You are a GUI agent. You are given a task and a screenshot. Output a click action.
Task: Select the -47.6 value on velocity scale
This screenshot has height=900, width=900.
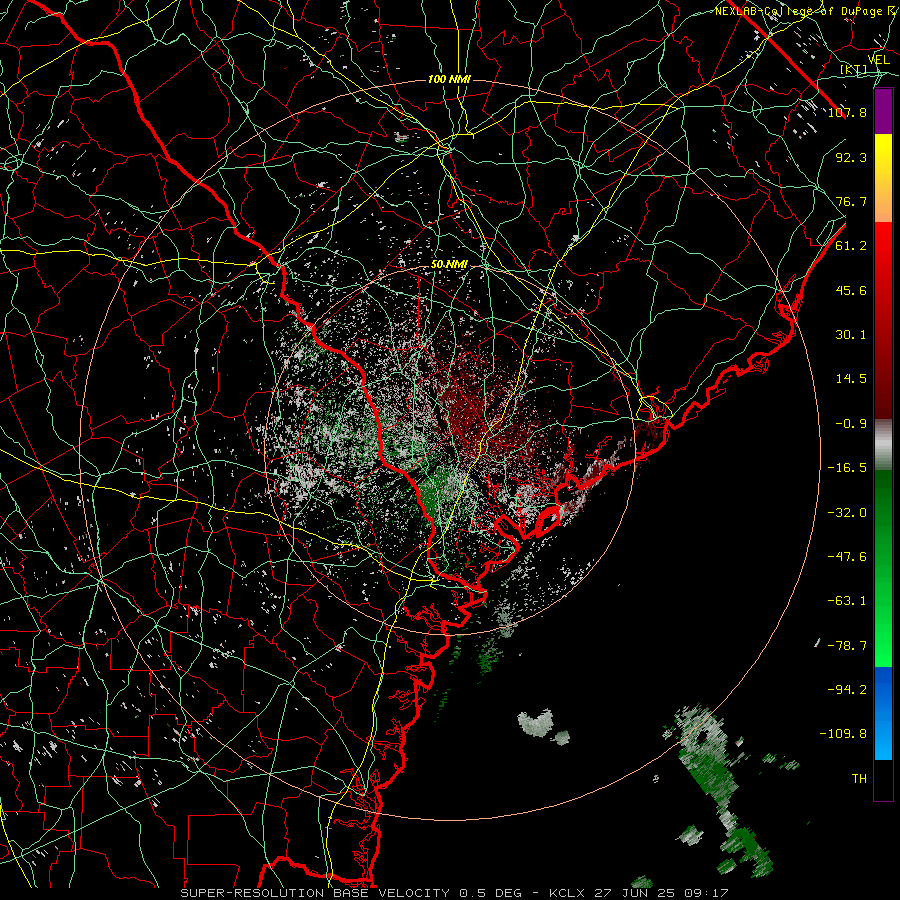pyautogui.click(x=847, y=557)
